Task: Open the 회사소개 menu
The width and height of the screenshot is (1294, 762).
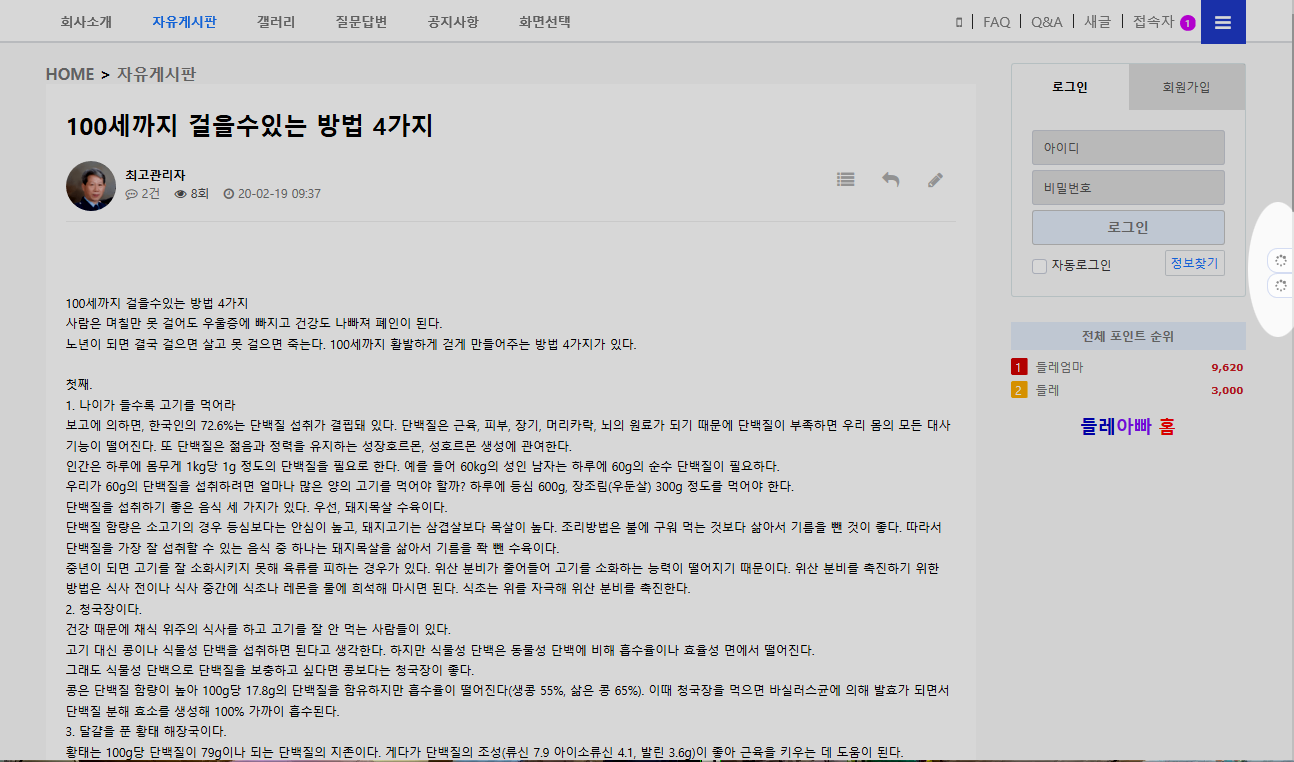Action: (86, 21)
